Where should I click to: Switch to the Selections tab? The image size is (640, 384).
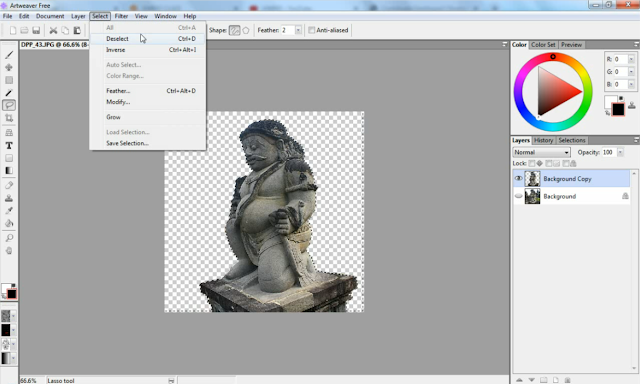[x=572, y=140]
